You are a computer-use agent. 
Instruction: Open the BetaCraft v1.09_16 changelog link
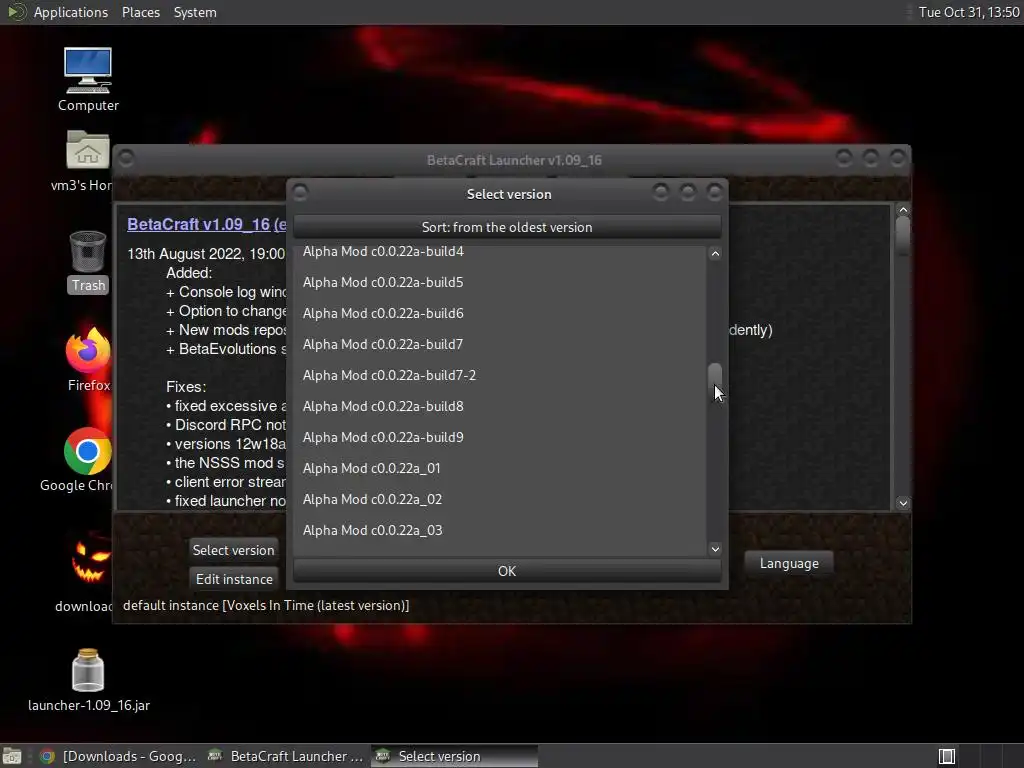point(206,224)
